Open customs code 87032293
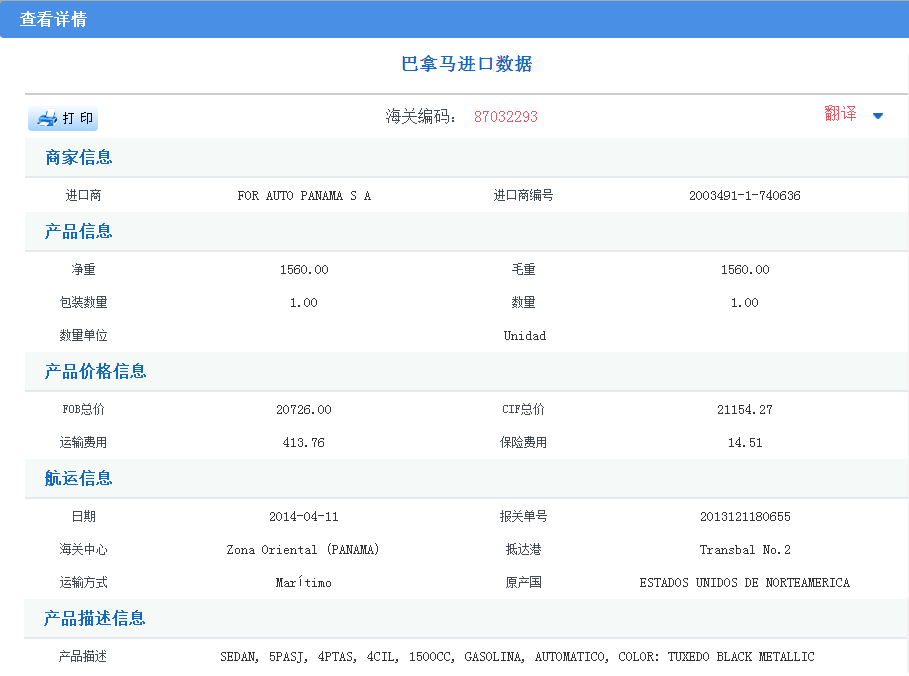909x676 pixels. point(505,117)
